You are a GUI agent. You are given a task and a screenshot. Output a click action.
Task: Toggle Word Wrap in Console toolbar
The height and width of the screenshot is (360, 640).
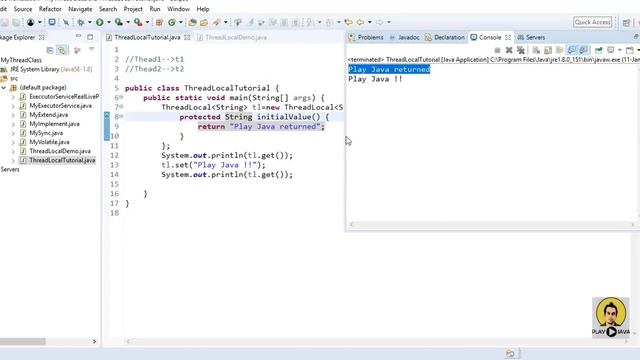click(x=560, y=50)
